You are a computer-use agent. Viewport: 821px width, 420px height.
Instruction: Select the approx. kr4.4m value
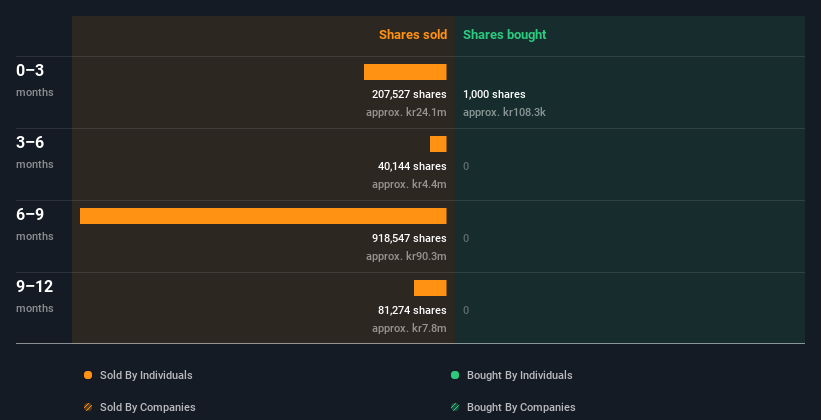coord(409,184)
